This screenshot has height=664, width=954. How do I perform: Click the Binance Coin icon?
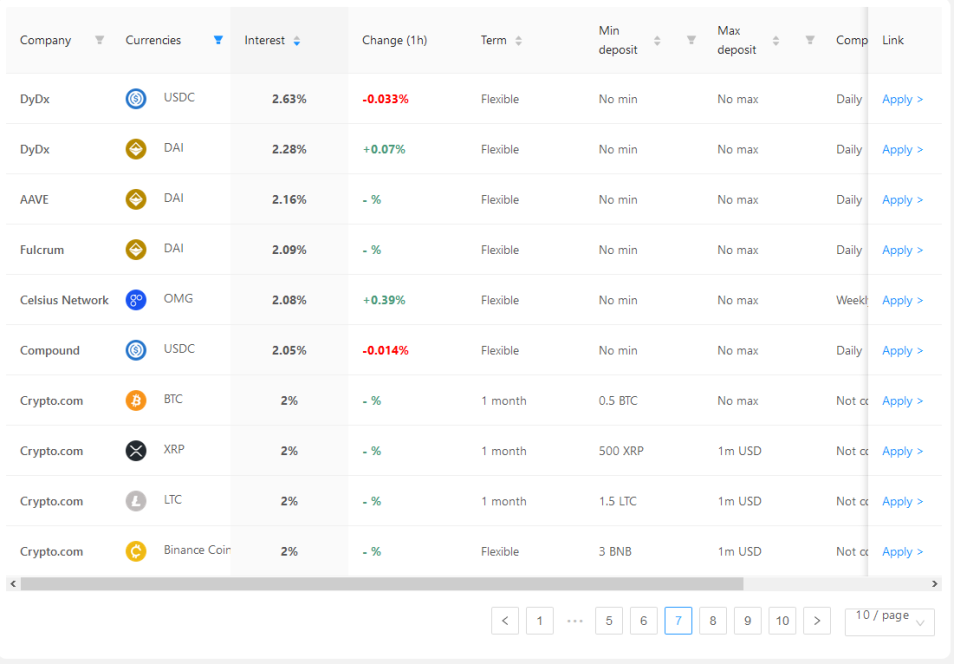point(136,551)
